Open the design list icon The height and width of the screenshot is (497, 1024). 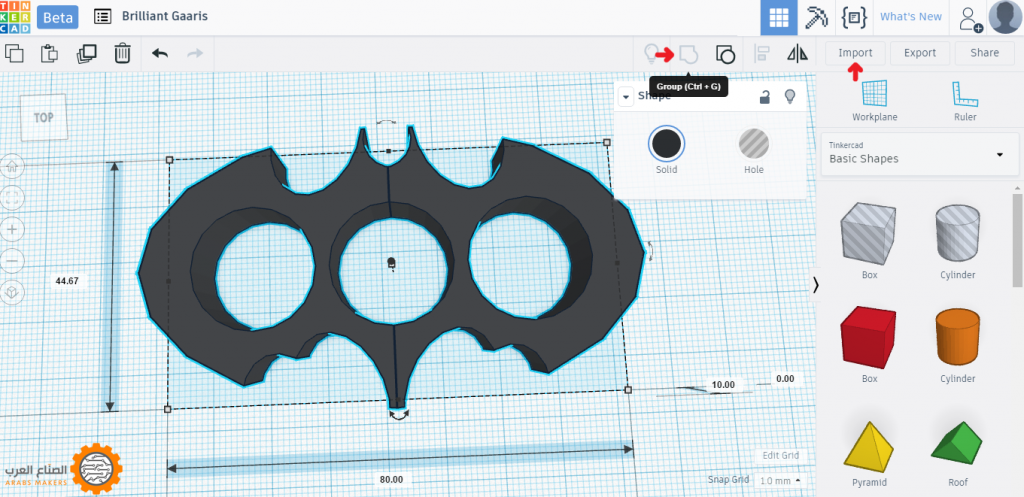[x=102, y=16]
